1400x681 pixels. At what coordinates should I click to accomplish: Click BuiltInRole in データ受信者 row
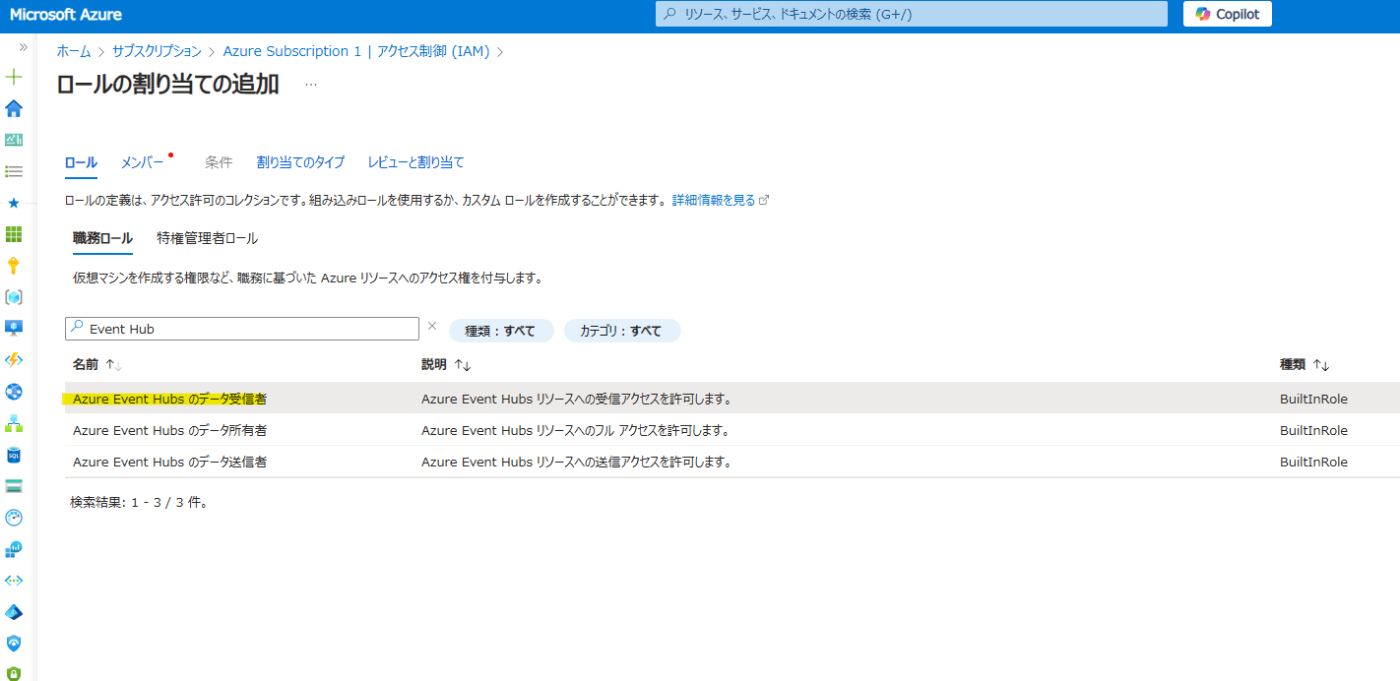[1314, 399]
